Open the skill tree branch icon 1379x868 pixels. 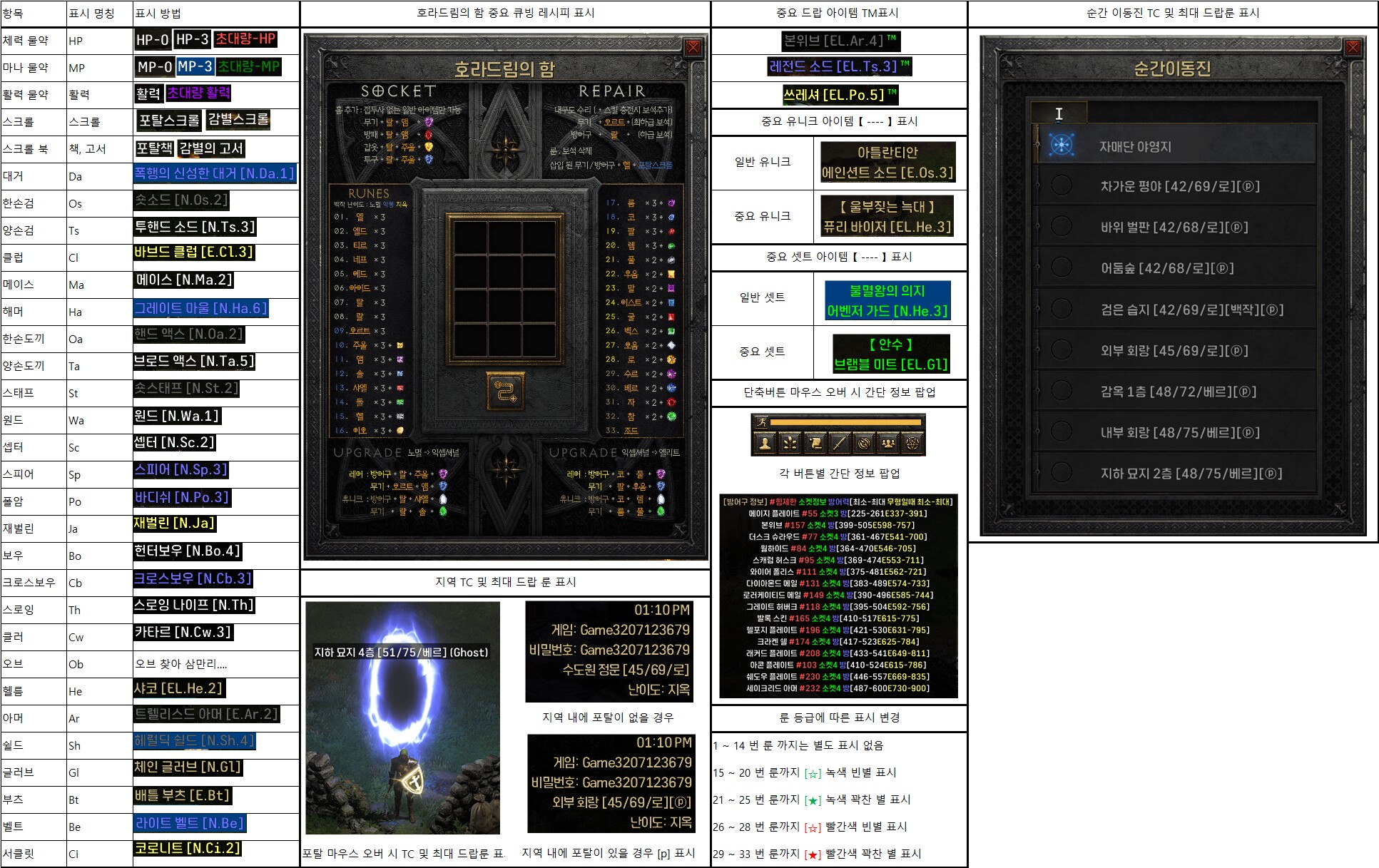click(790, 444)
